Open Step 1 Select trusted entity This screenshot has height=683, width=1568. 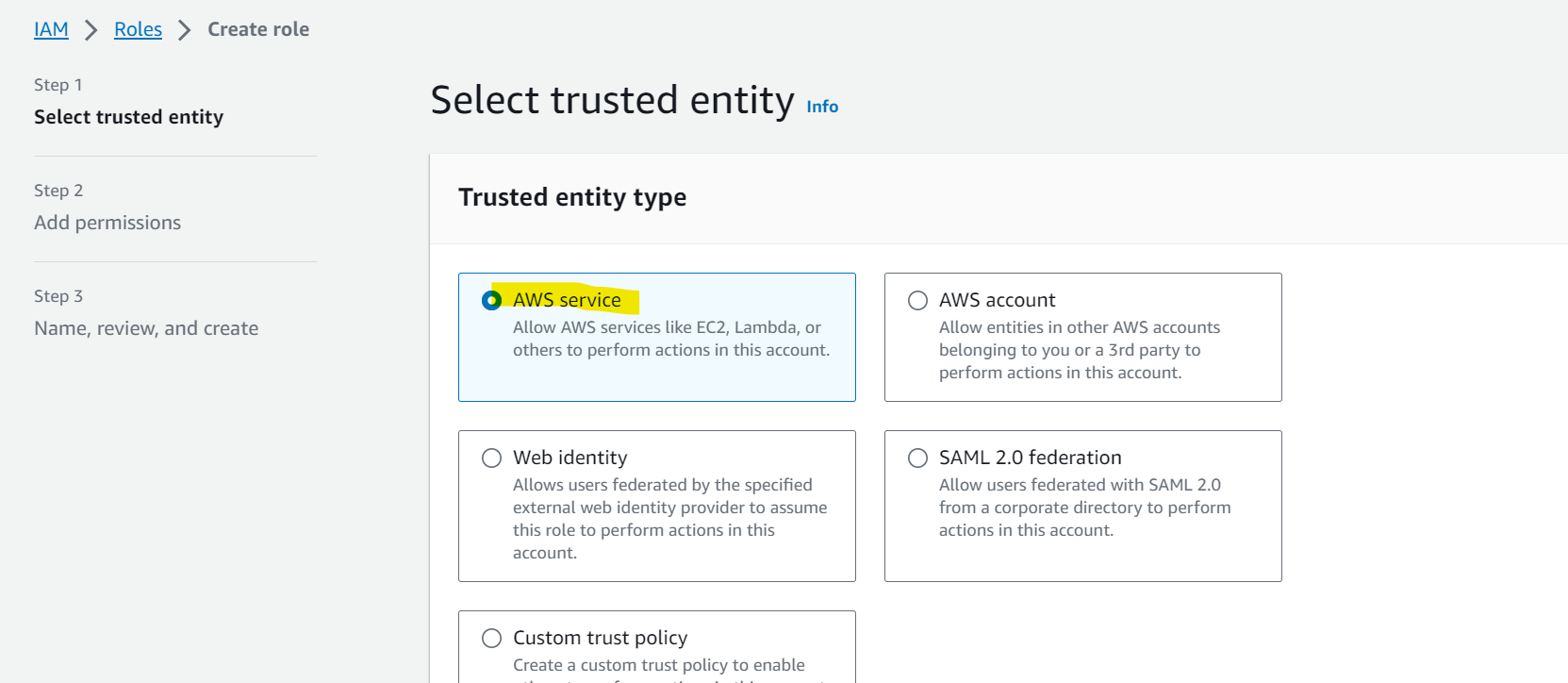[129, 117]
